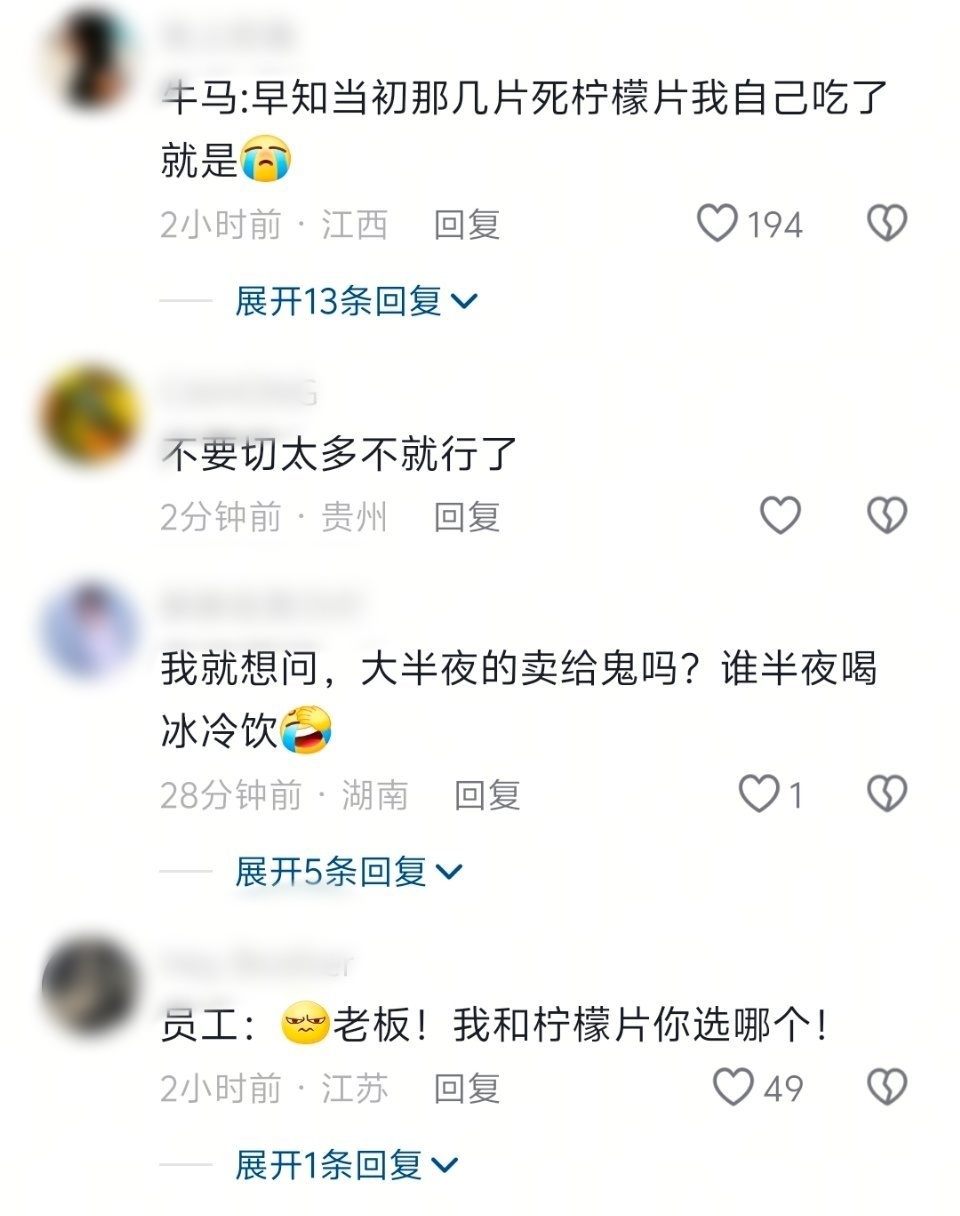Screen dimensions: 960x1216
Task: Reply to the 江西 commenter
Action: 466,224
